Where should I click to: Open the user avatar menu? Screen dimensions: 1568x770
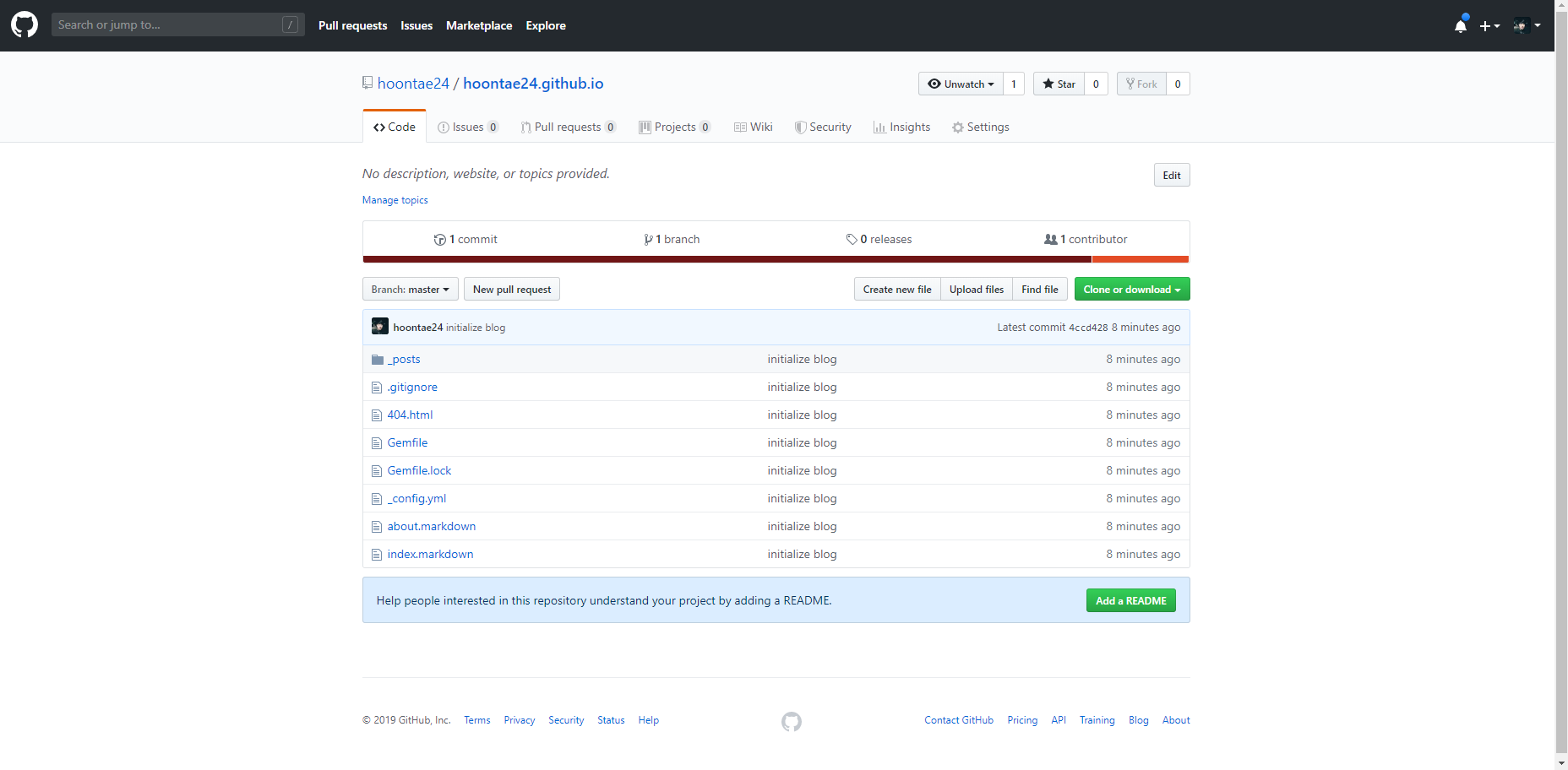1527,25
